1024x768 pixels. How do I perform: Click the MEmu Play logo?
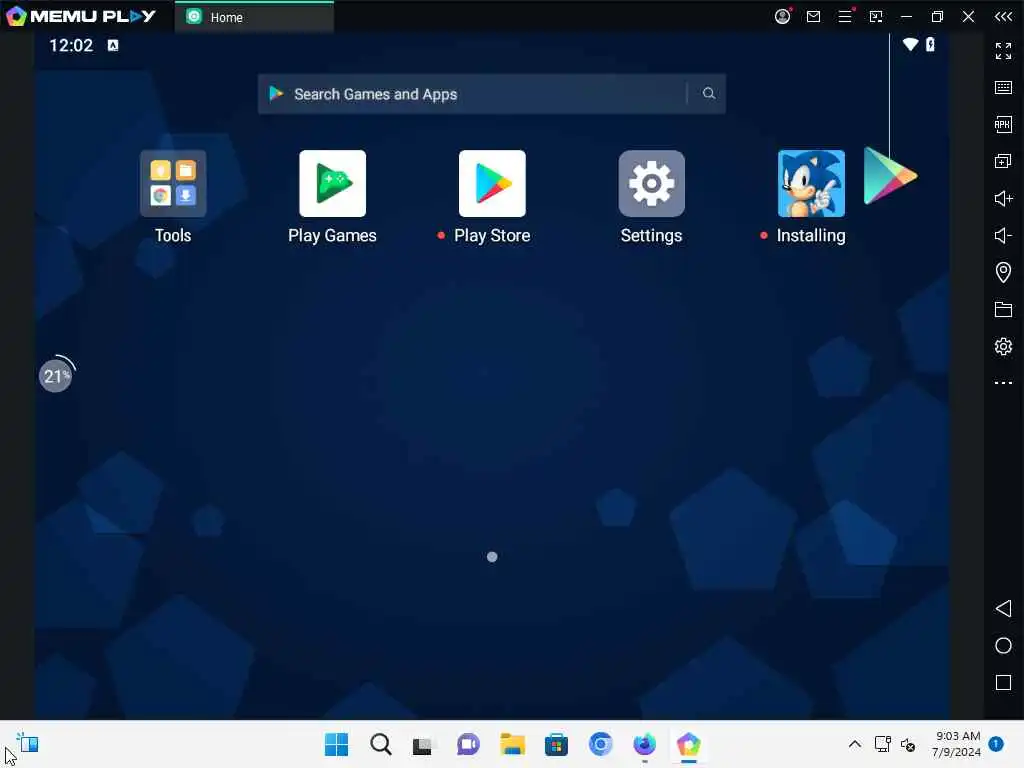click(x=81, y=16)
